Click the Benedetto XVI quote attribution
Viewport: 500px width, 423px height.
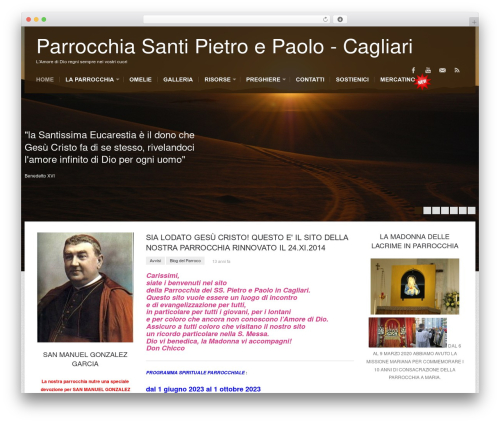[40, 176]
